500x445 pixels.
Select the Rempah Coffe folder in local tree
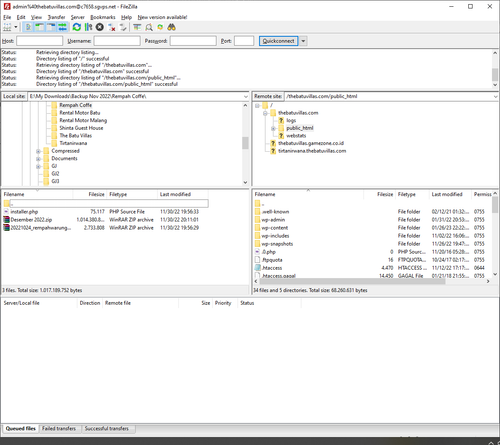(x=75, y=105)
